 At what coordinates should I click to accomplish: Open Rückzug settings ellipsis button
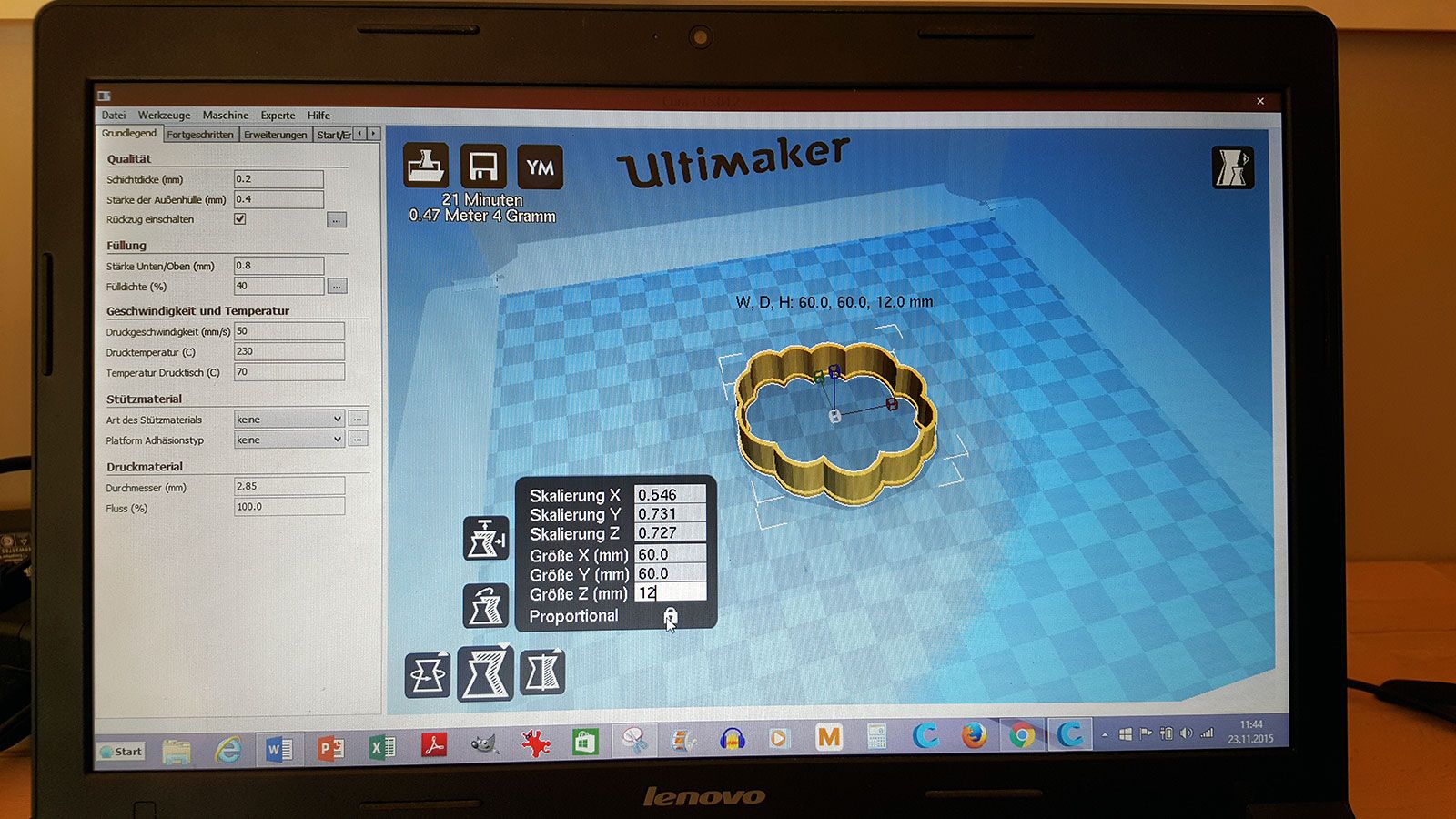(337, 220)
